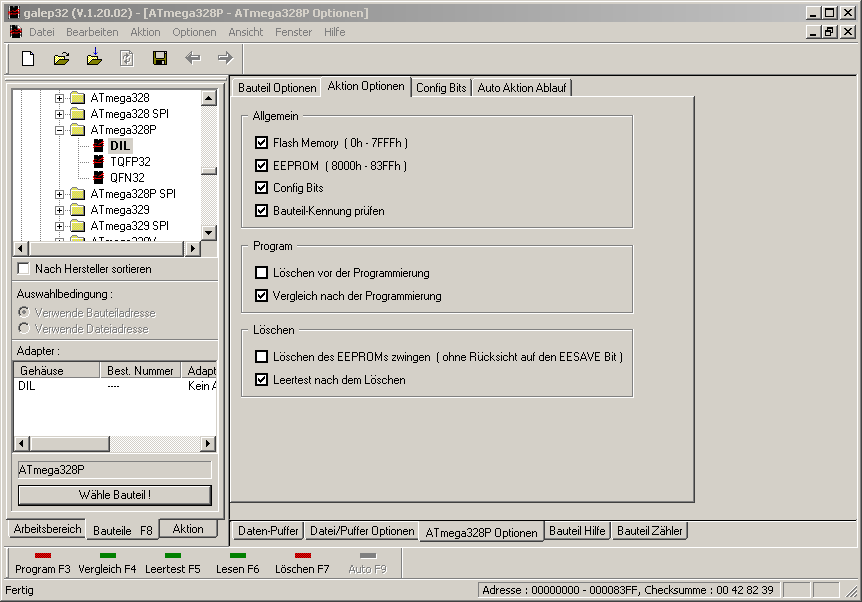Open the Ansicht menu

[246, 32]
